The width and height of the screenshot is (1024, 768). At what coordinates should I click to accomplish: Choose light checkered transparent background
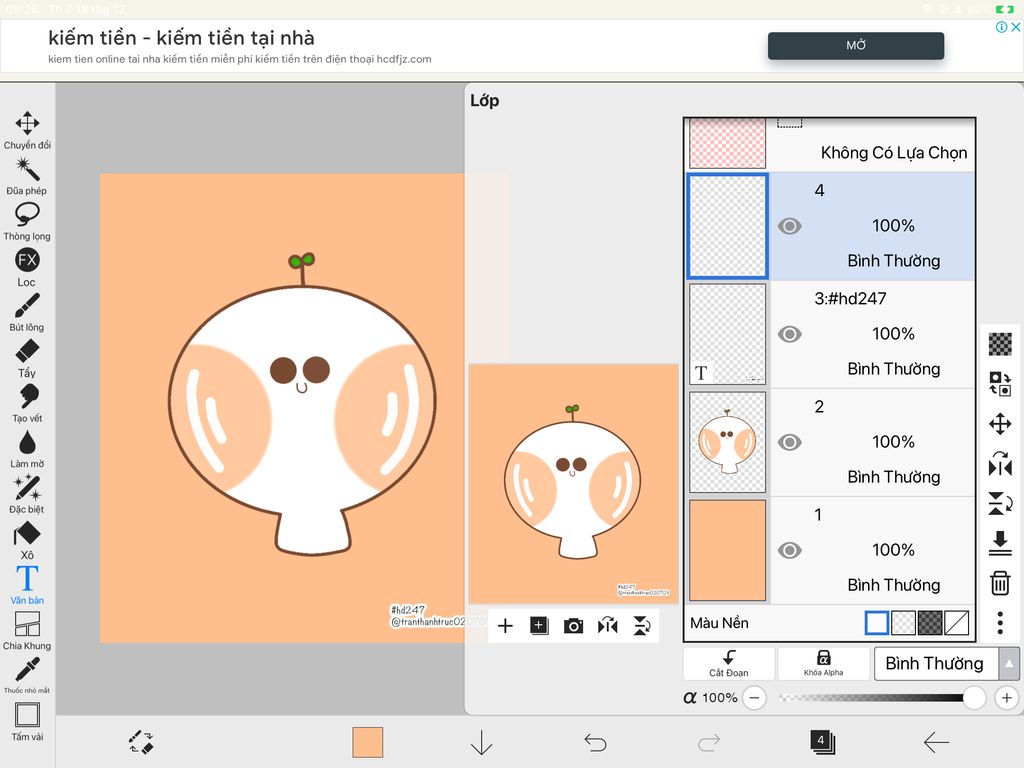click(903, 623)
